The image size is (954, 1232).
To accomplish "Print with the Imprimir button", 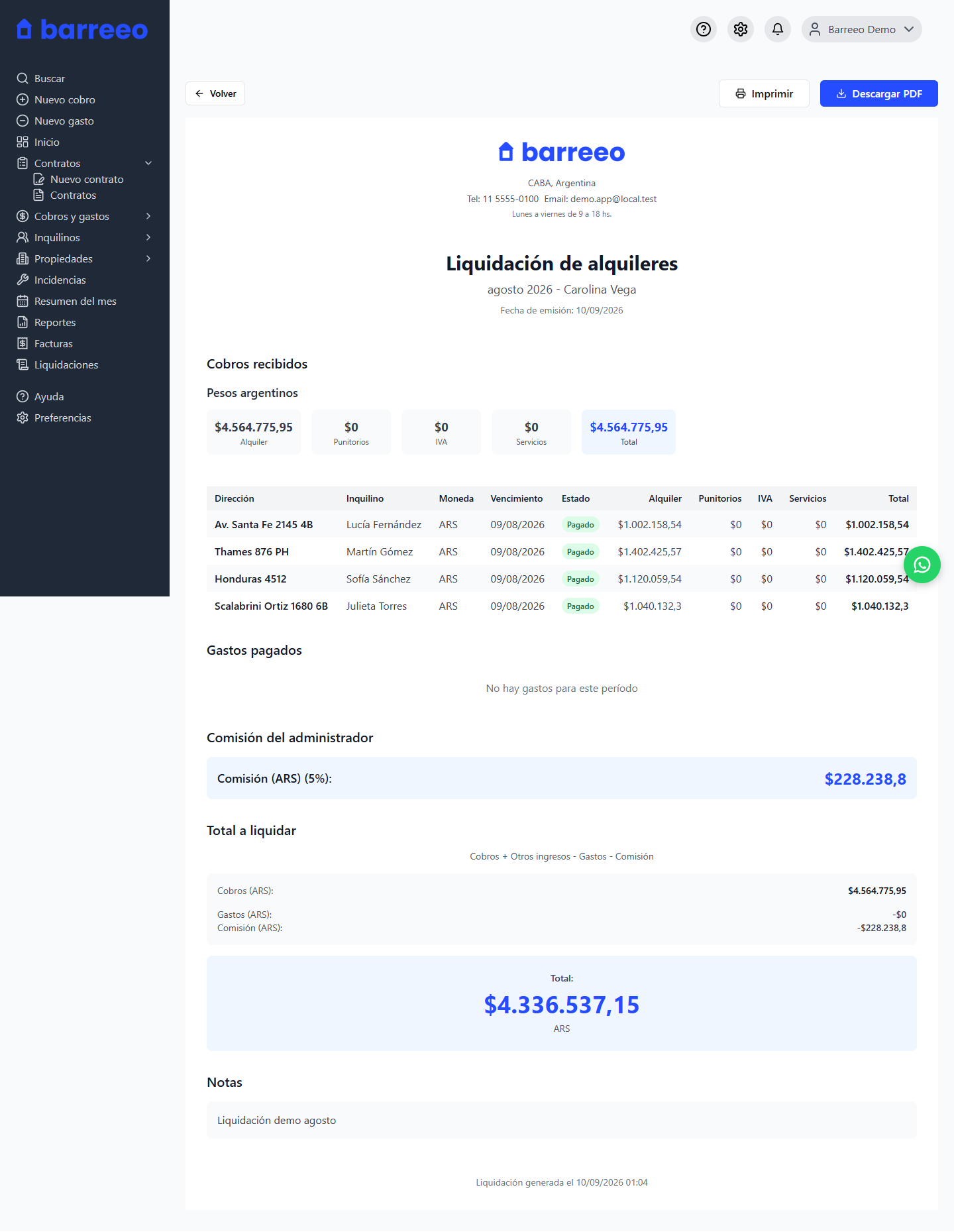I will tap(764, 93).
